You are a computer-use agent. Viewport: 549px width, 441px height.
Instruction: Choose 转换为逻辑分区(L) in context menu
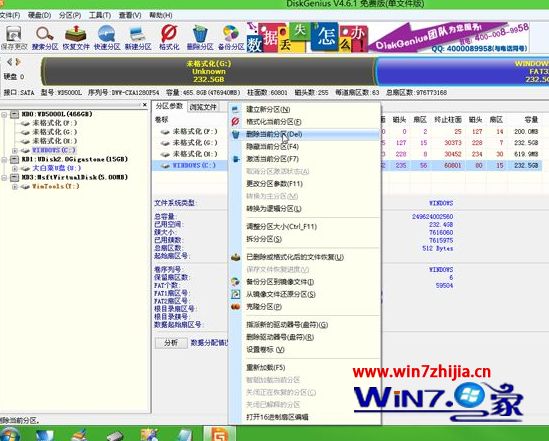tap(305, 209)
